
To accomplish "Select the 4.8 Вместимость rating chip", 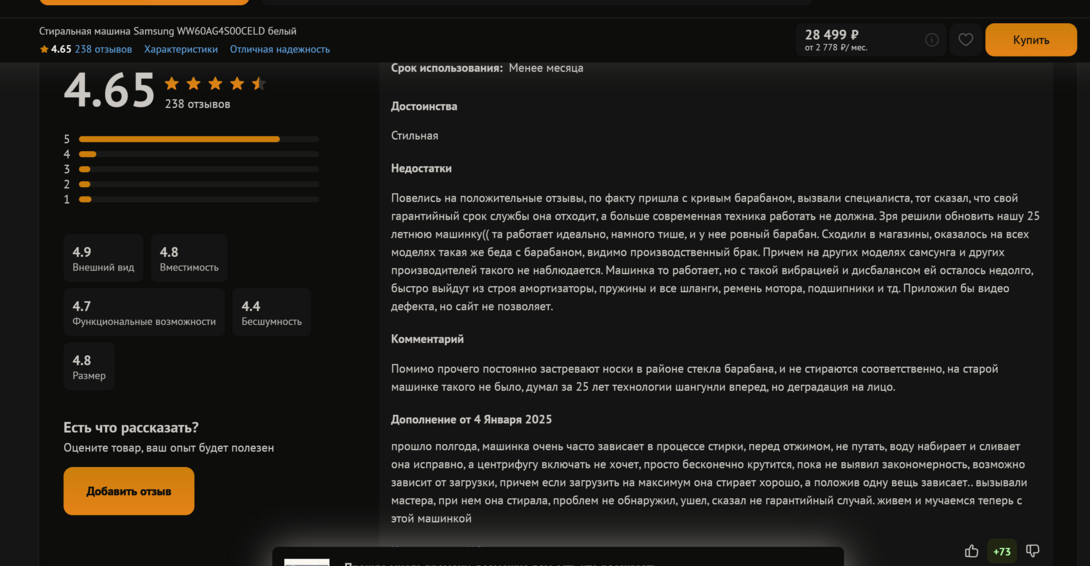I will (x=189, y=258).
